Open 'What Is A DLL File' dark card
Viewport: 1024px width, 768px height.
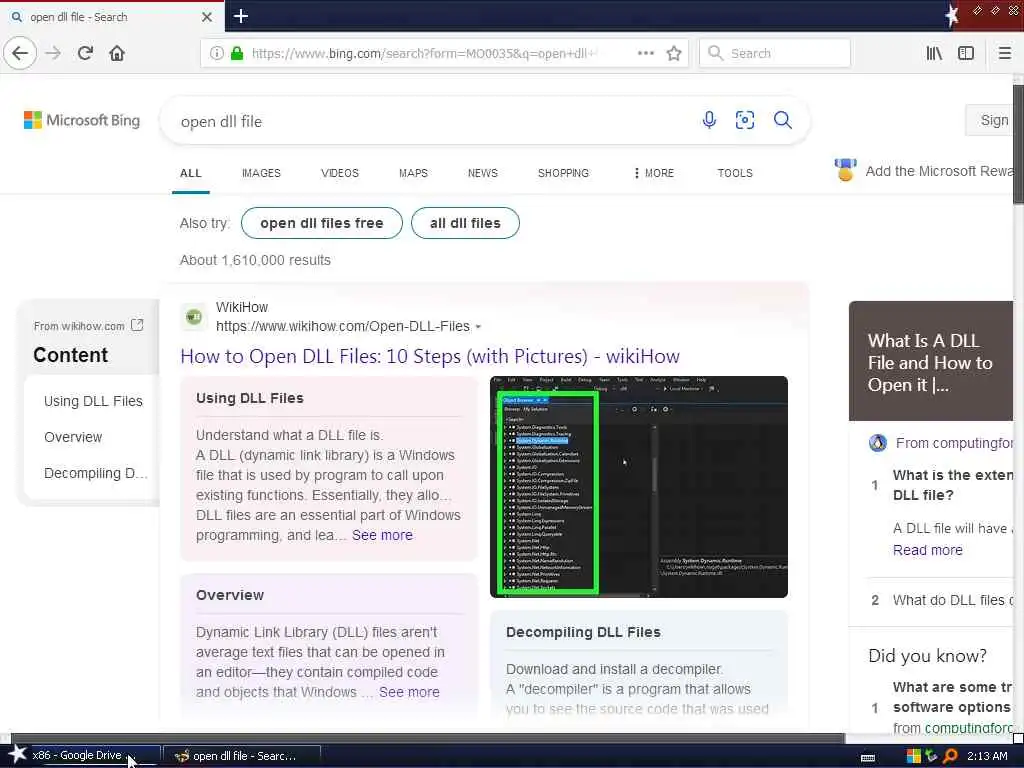point(931,361)
